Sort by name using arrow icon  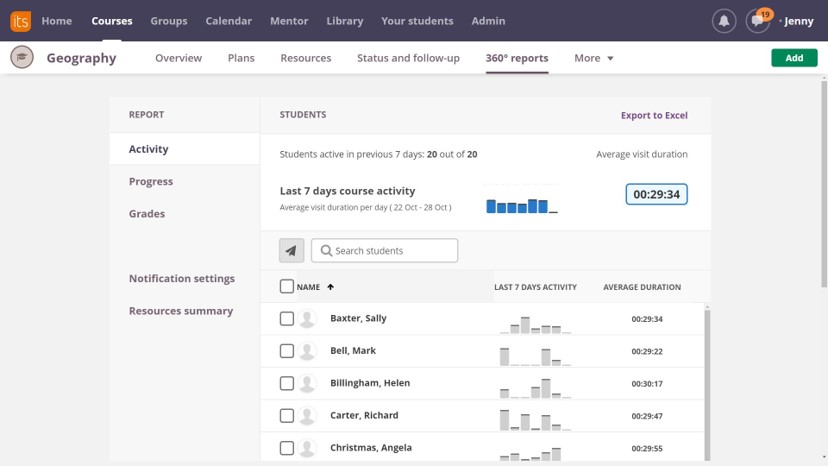point(331,287)
